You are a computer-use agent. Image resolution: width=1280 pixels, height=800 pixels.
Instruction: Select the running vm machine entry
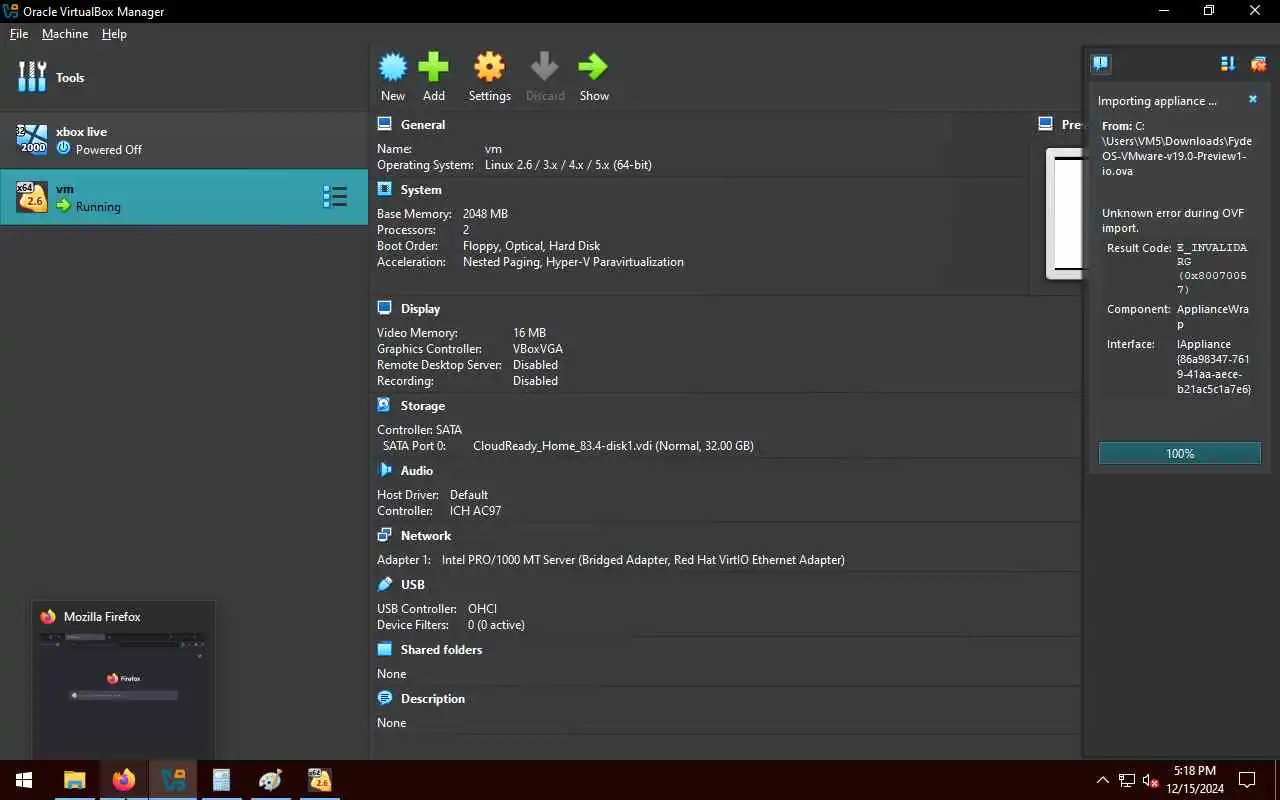point(184,197)
